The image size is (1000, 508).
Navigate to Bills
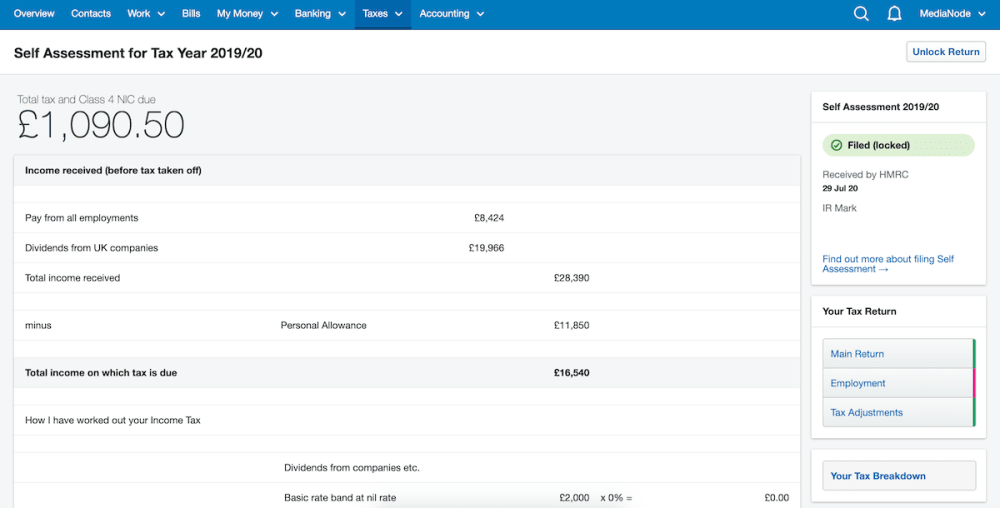[191, 14]
